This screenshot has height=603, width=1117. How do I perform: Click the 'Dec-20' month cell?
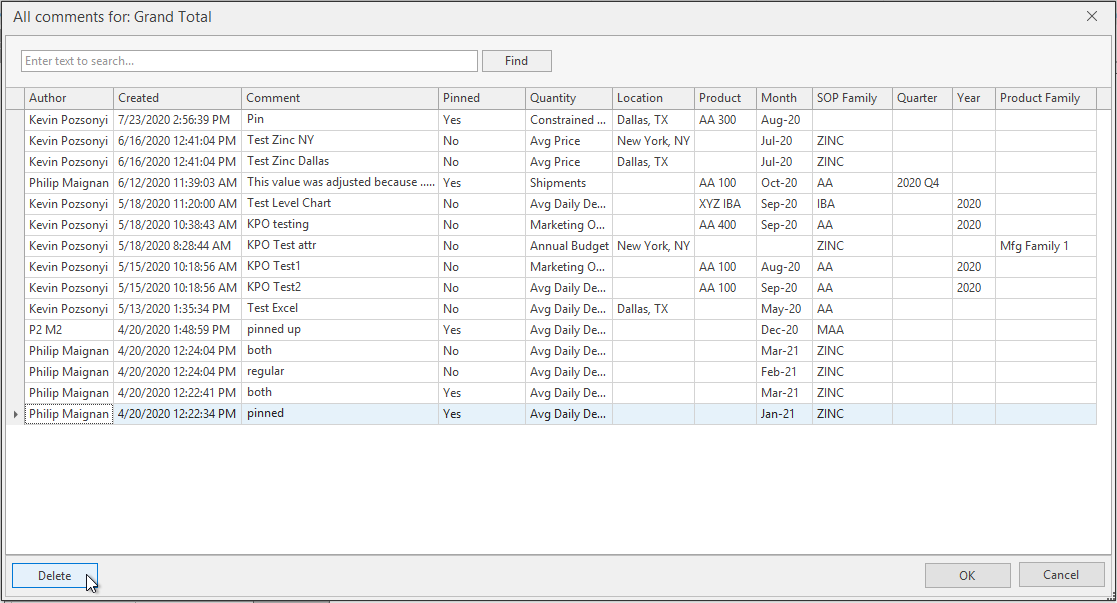tap(784, 330)
